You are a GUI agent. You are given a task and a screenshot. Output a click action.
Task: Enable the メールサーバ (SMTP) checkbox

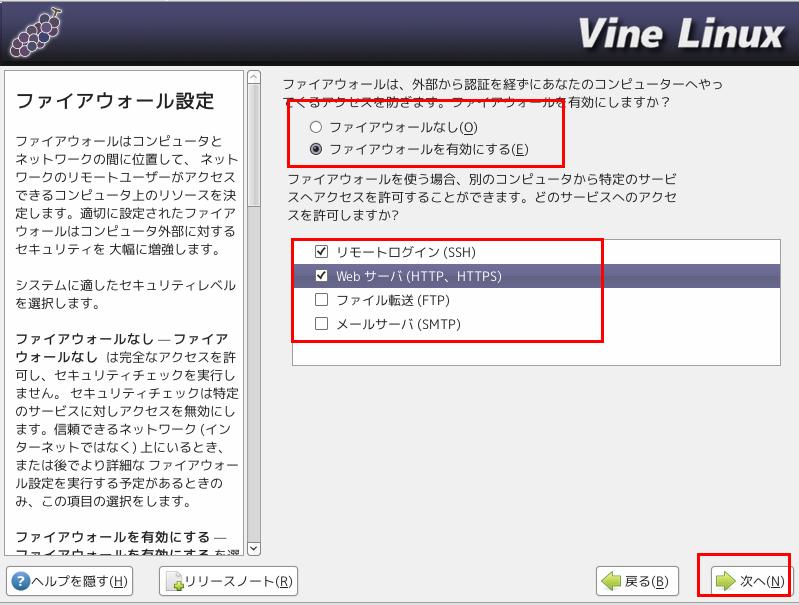click(x=321, y=324)
